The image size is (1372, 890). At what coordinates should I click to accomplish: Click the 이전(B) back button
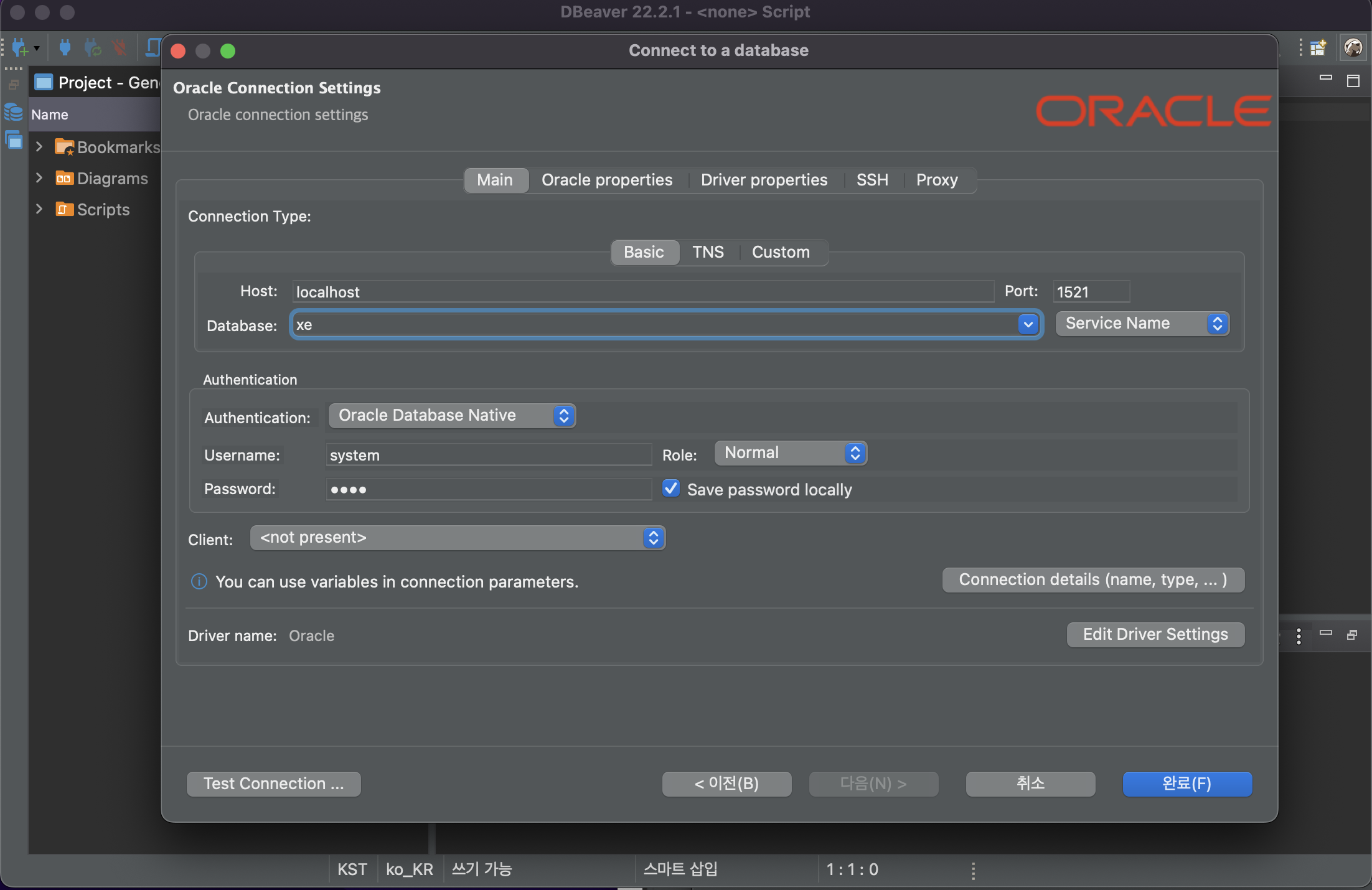tap(726, 784)
